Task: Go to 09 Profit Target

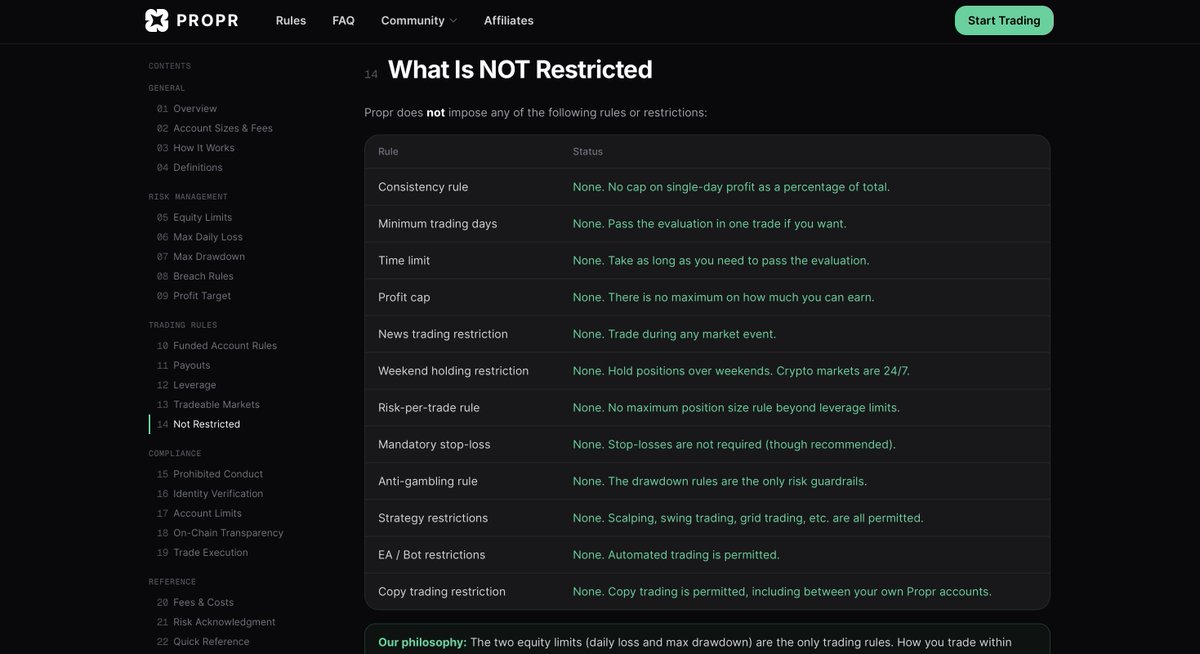Action: [x=194, y=296]
